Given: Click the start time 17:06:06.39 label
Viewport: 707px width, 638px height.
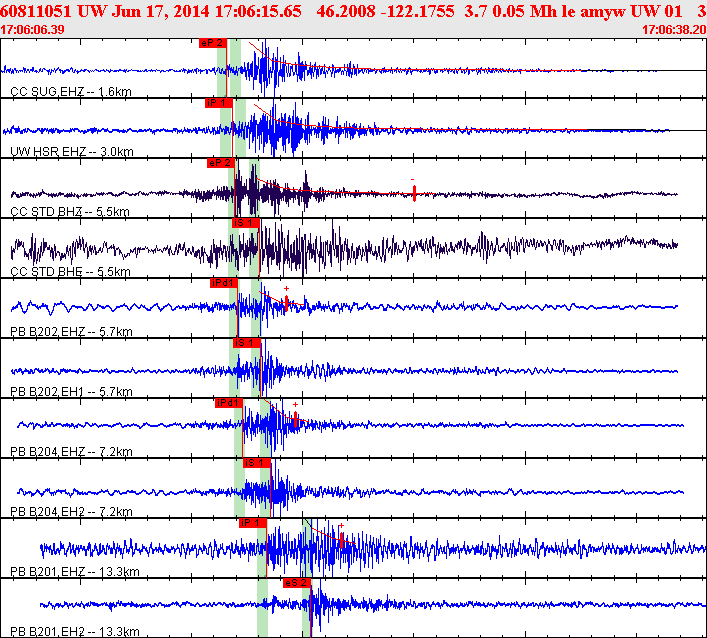Looking at the screenshot, I should (32, 30).
